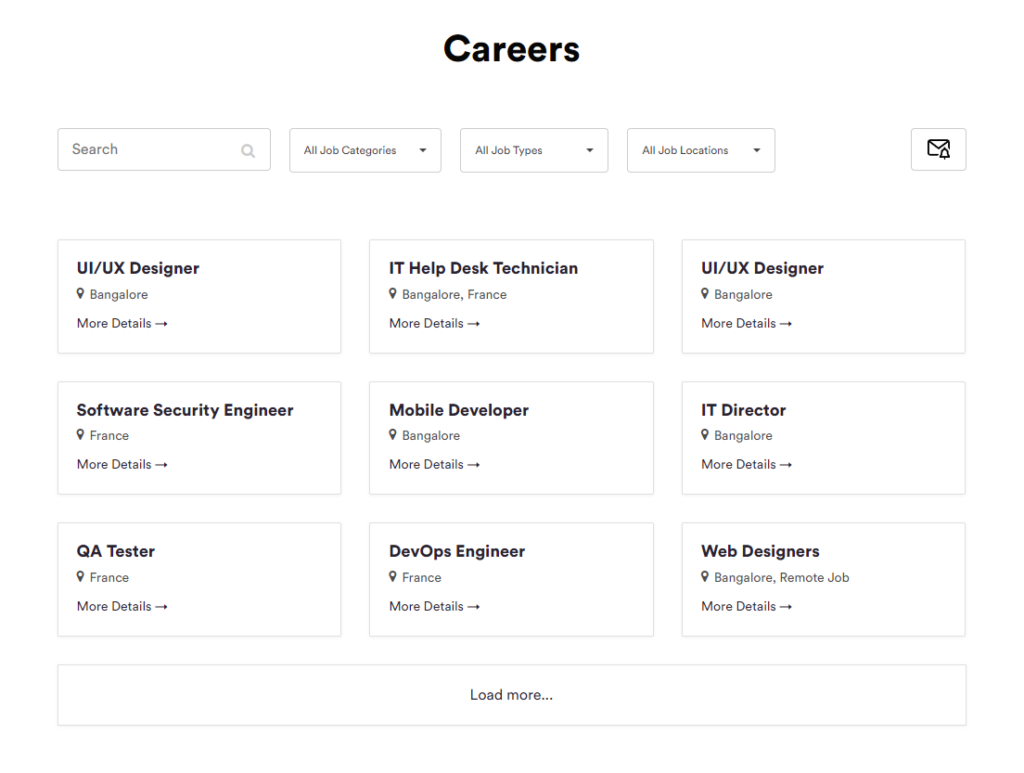Open the email job alert subscription icon
1024x773 pixels.
[x=938, y=148]
